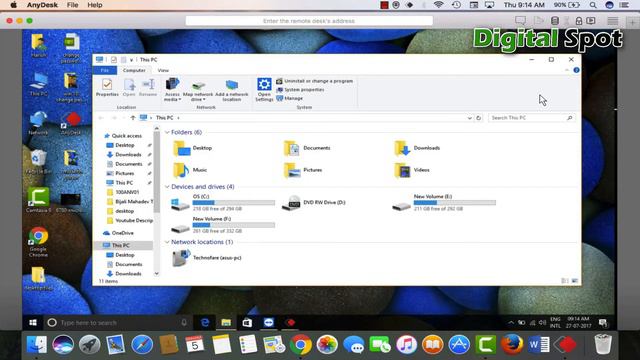The height and width of the screenshot is (360, 640).
Task: Select the Music folder tile
Action: pos(190,170)
